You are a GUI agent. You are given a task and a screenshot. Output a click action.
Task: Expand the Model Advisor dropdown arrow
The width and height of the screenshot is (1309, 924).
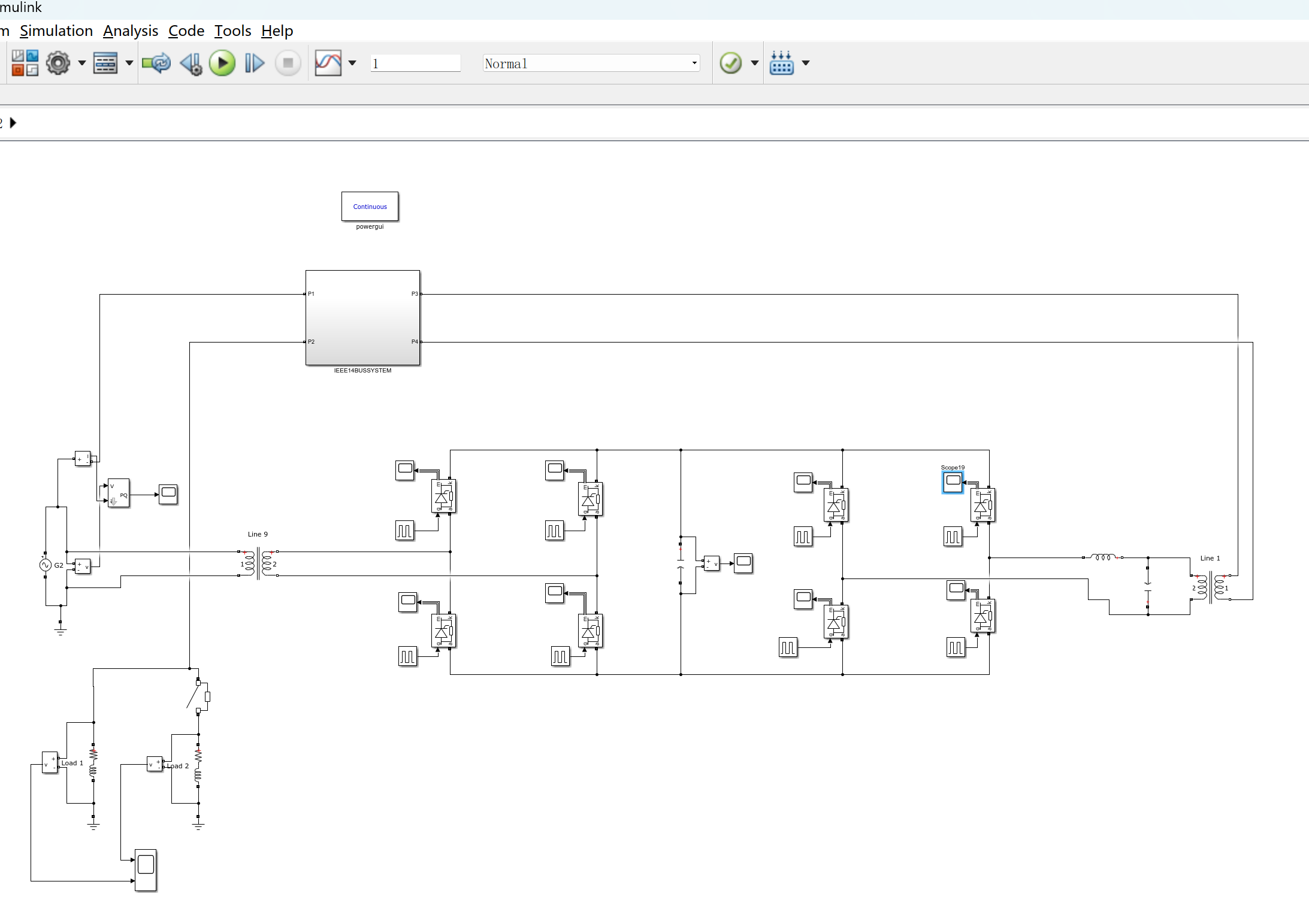[x=755, y=63]
